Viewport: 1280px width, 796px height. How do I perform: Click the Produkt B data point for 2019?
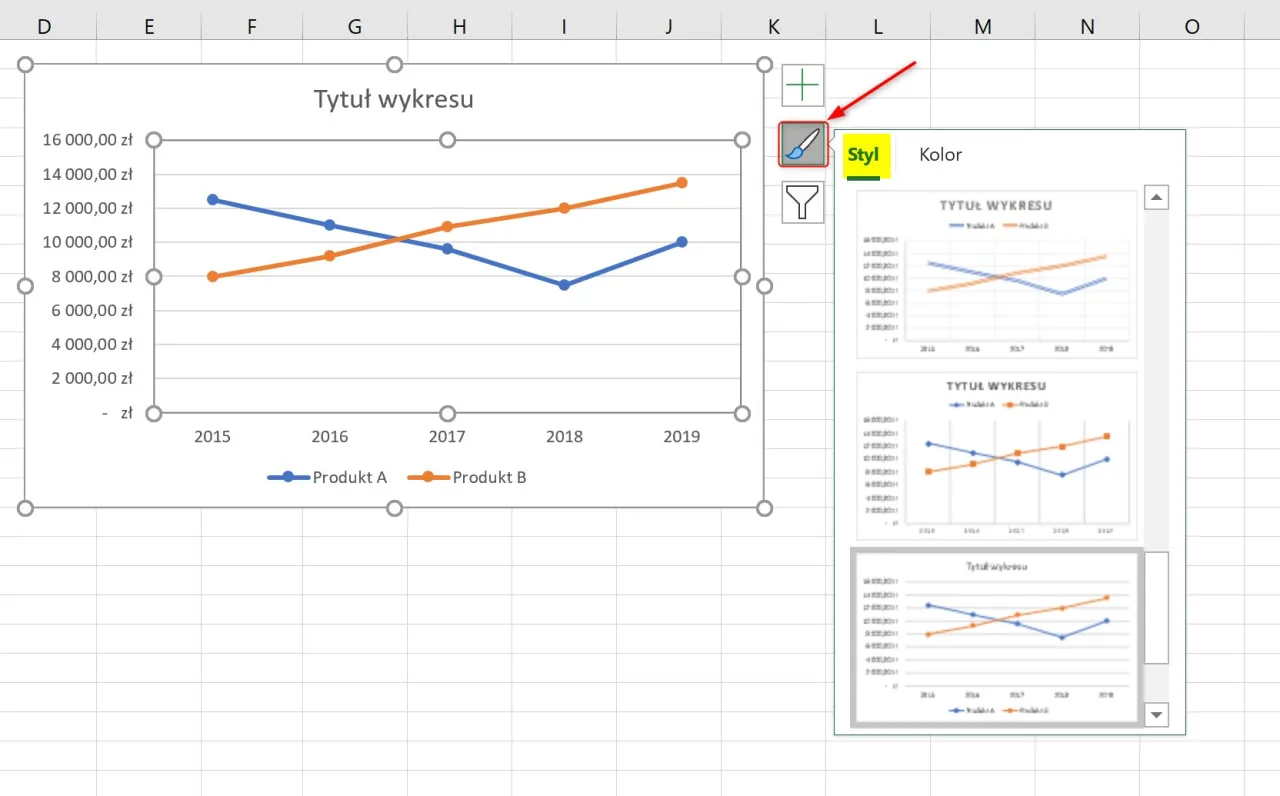pos(681,183)
